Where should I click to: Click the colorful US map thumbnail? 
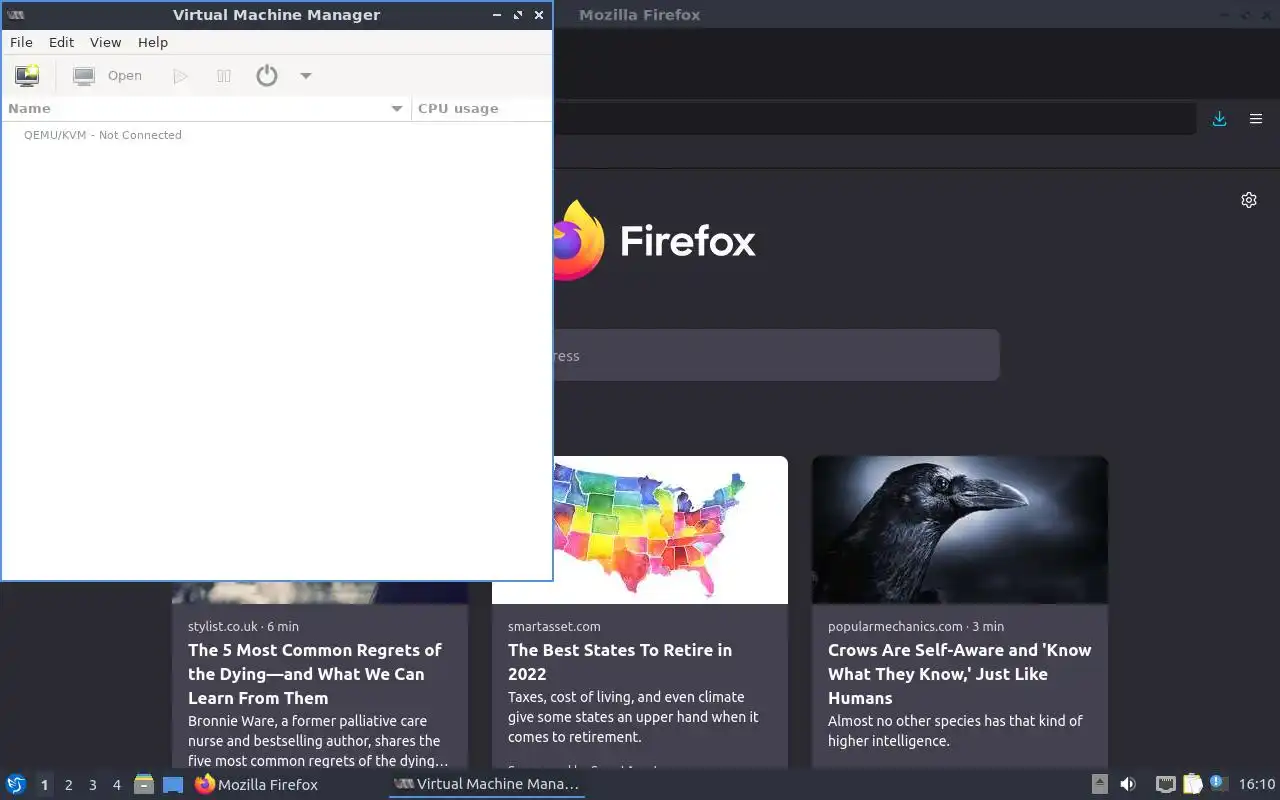coord(670,530)
